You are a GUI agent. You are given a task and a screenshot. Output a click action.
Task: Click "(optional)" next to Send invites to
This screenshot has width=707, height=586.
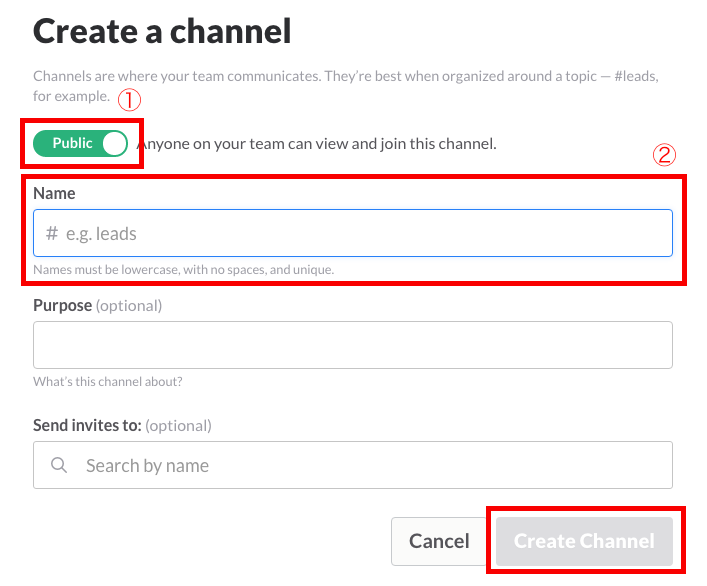pos(179,425)
